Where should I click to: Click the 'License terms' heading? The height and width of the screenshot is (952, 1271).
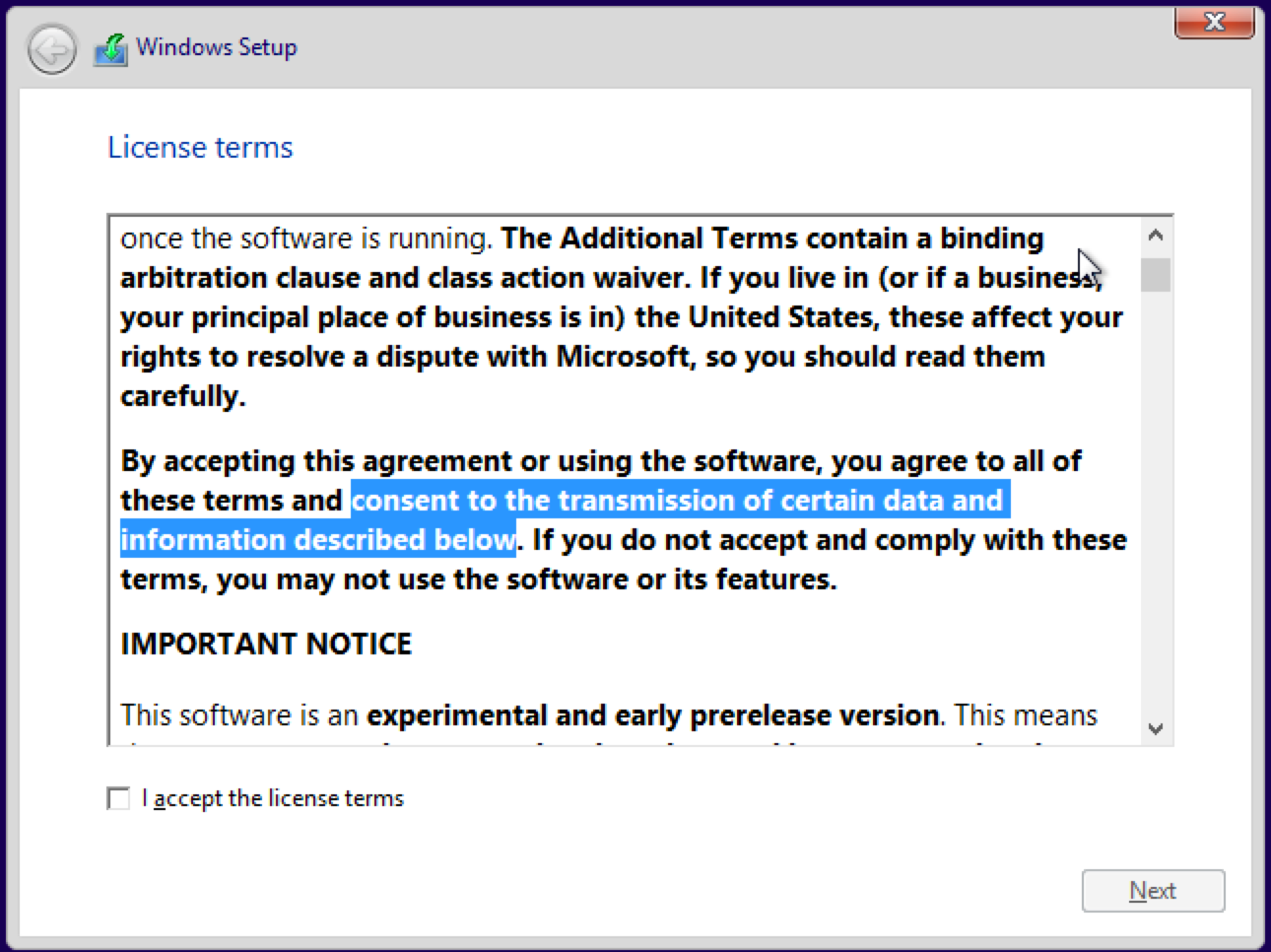pos(200,148)
